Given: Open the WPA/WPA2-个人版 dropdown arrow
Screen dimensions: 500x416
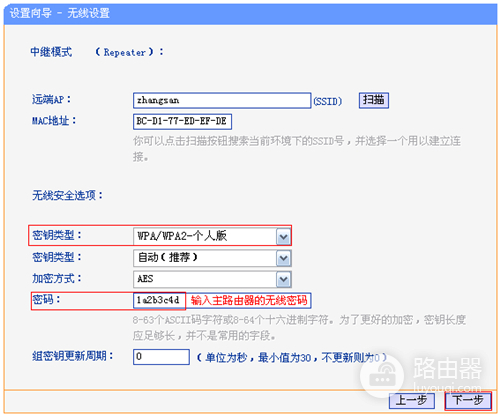Looking at the screenshot, I should click(283, 237).
